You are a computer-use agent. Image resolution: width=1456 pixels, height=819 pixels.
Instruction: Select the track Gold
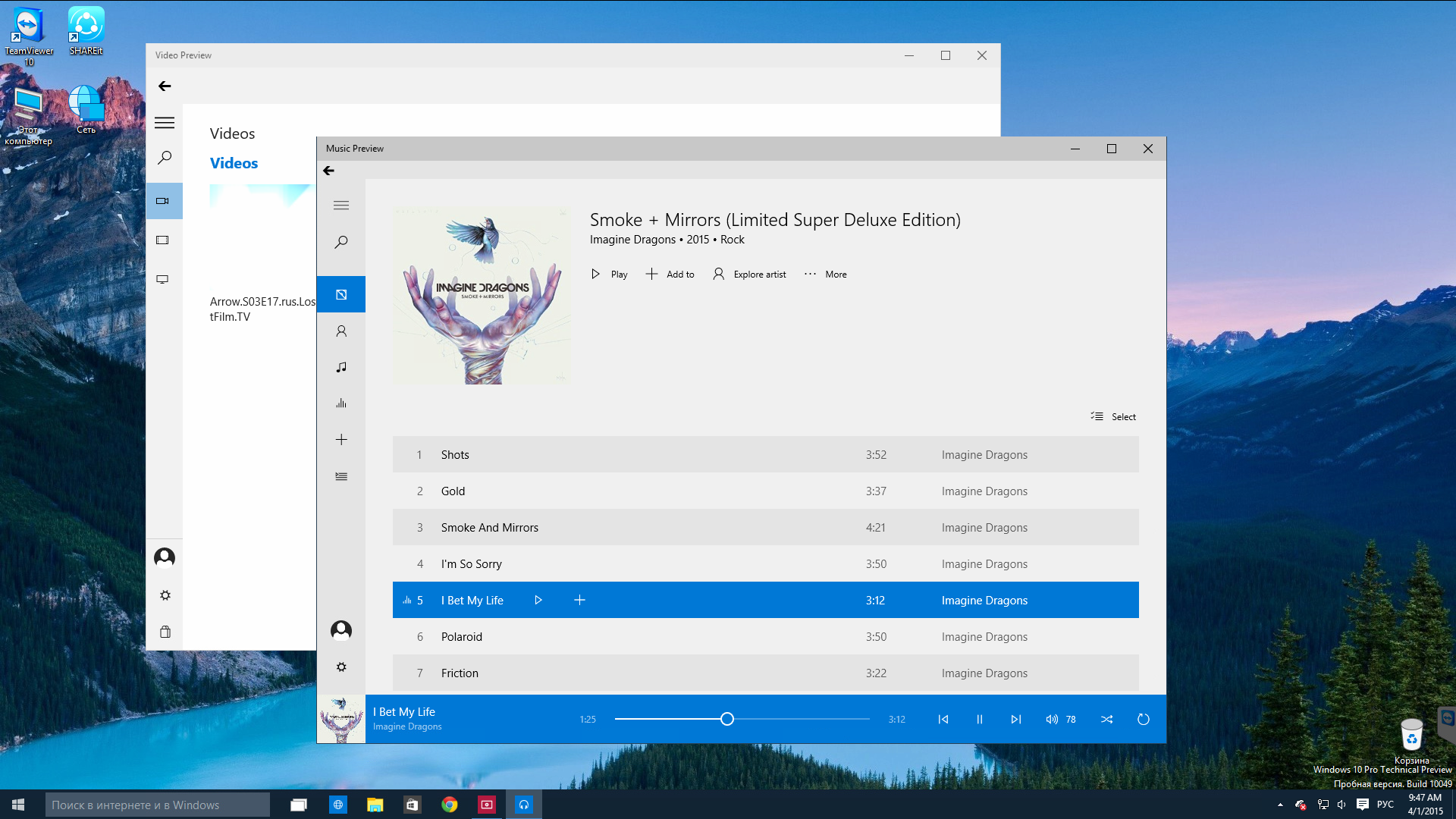tap(766, 491)
